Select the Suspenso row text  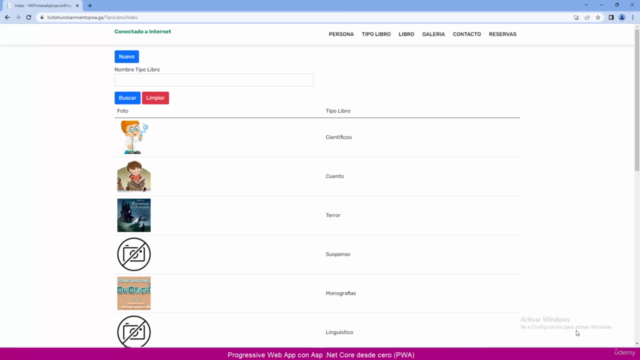(338, 254)
